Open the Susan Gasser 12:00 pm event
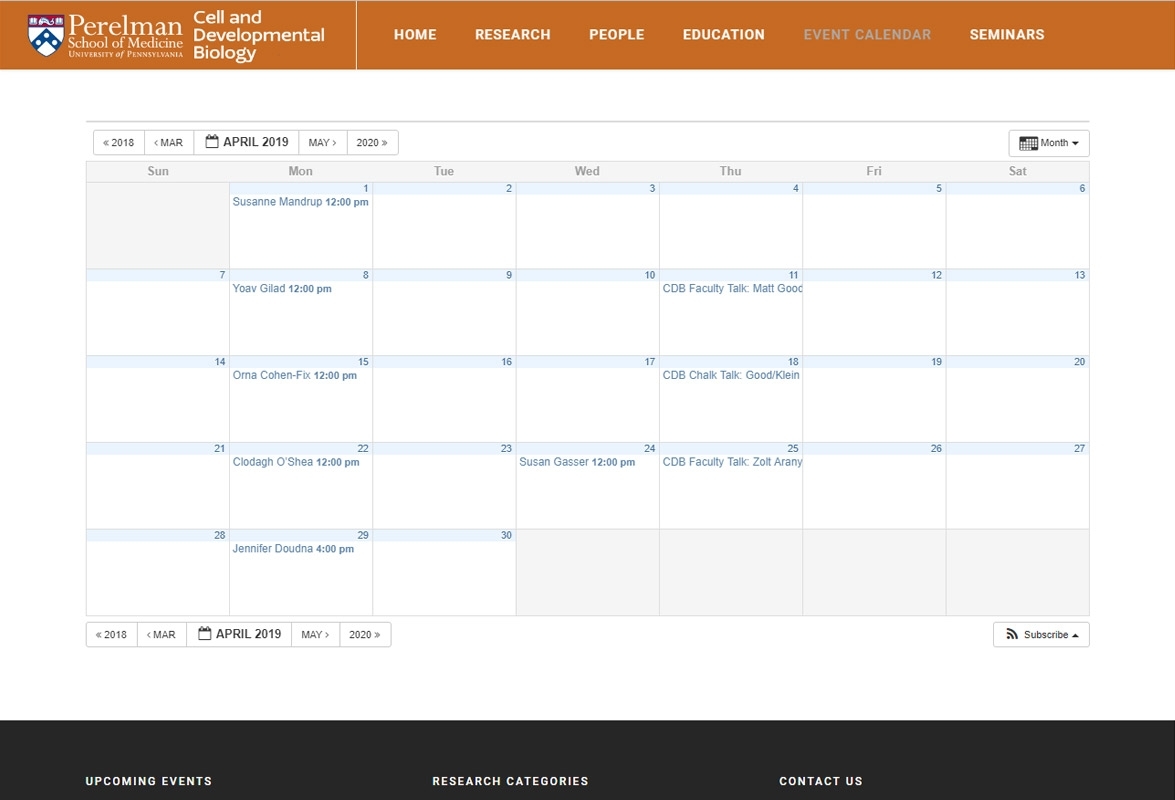The image size is (1175, 800). pos(577,462)
